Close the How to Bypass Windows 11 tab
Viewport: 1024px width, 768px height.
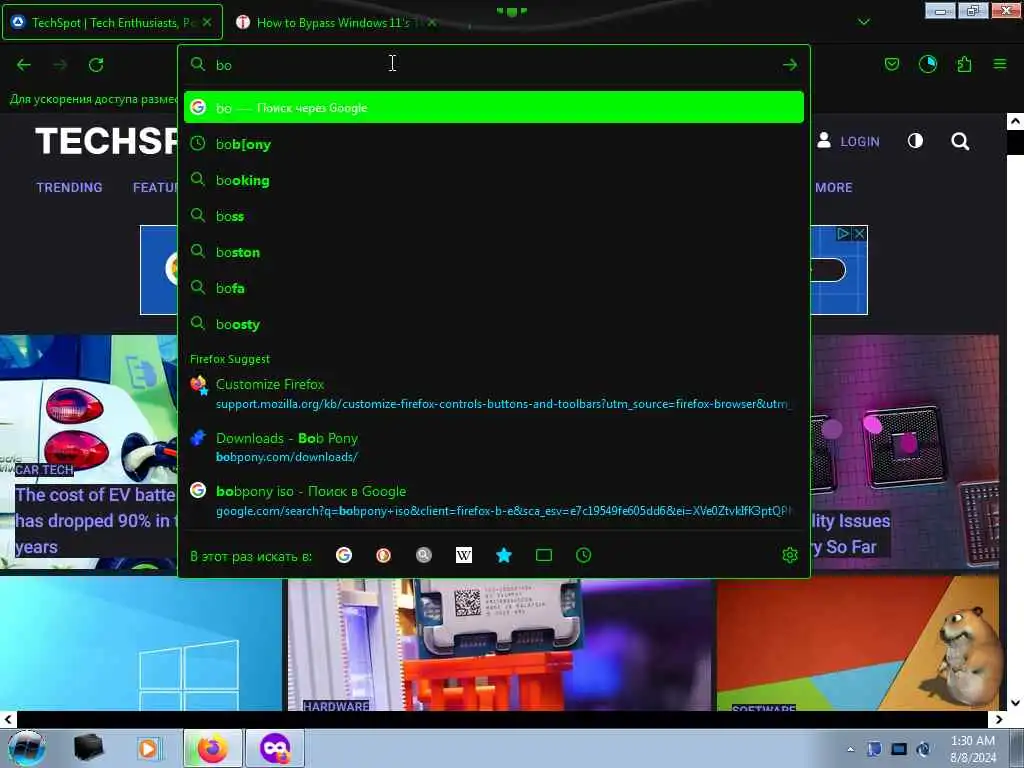(x=432, y=22)
